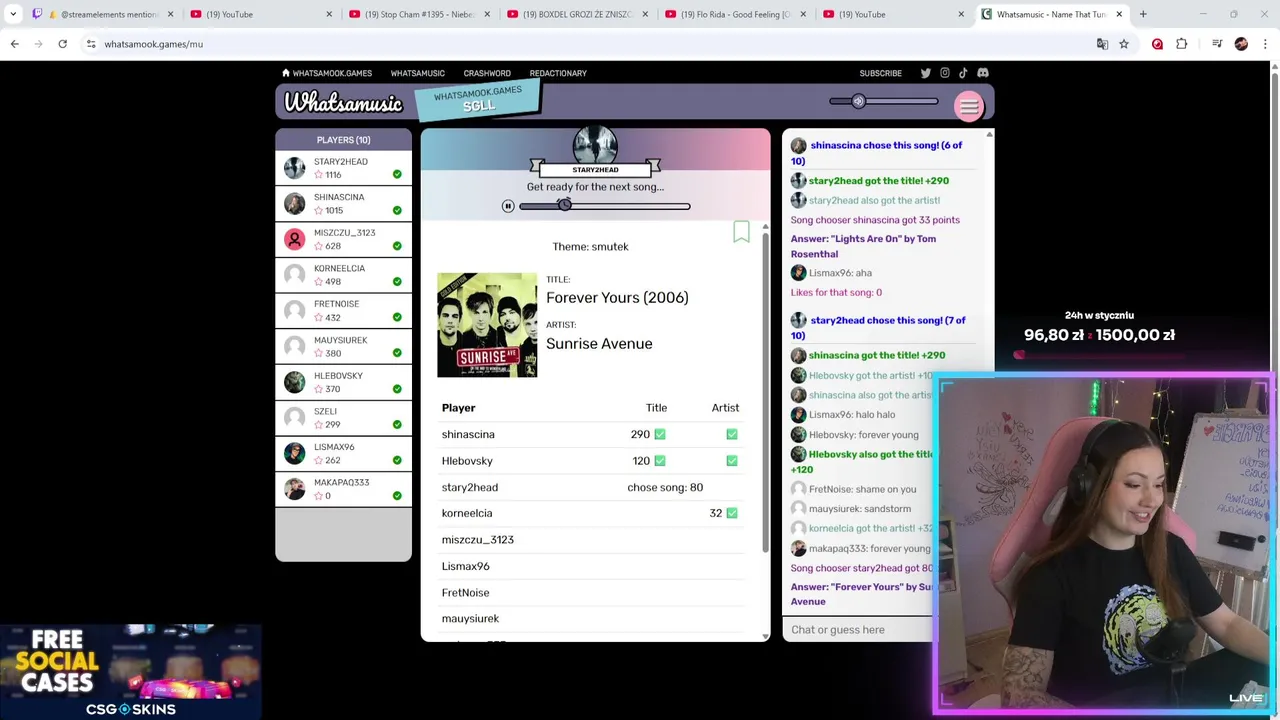Viewport: 1280px width, 720px height.
Task: Open the browser extensions puzzle icon
Action: coord(1182,44)
